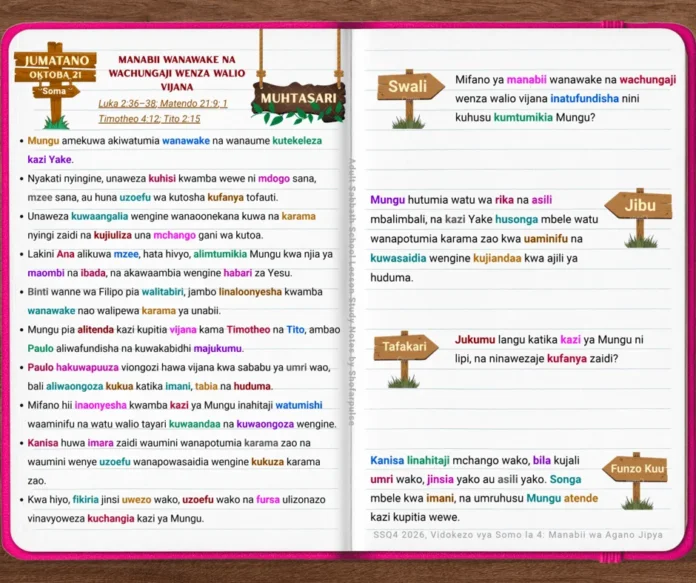
Task: Click the word uzoefu beside 'au huna'
Action: pyautogui.click(x=135, y=197)
